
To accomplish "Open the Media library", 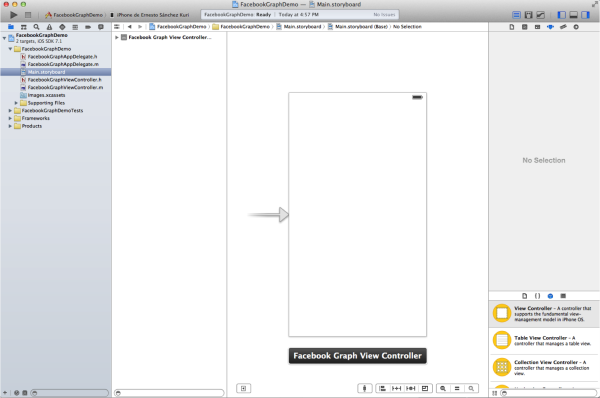I will coord(563,296).
